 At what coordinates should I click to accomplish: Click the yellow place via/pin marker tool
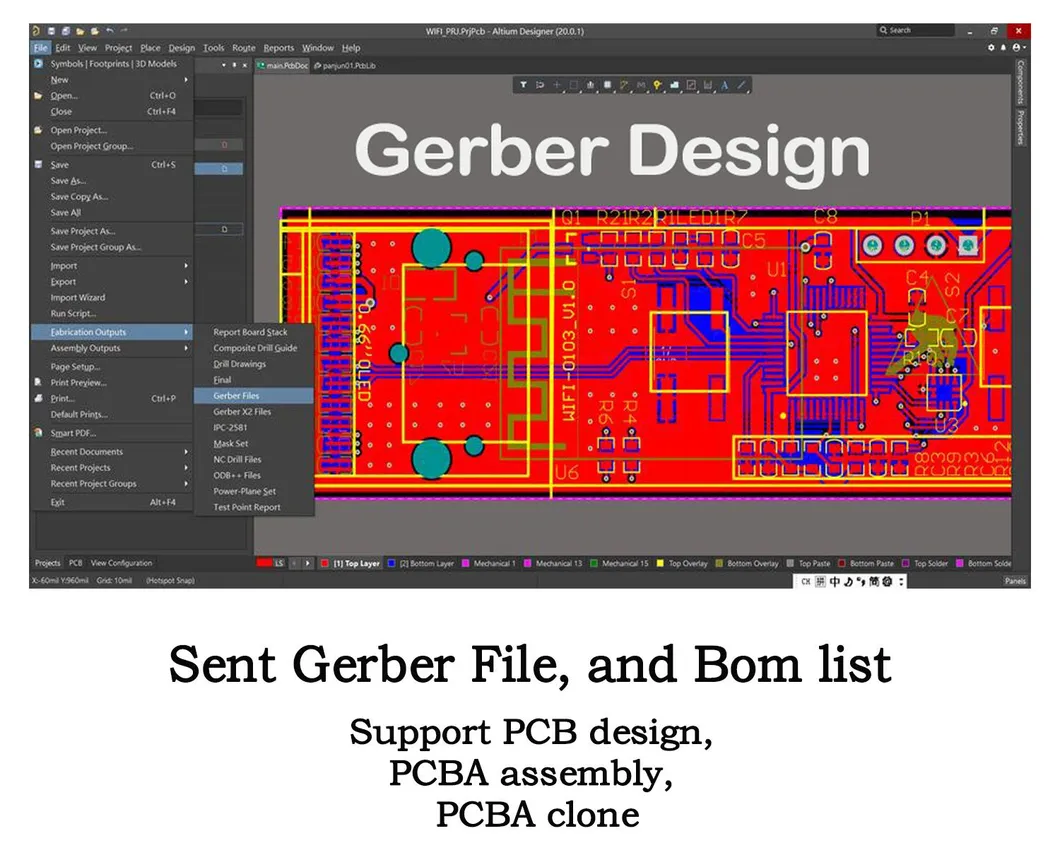[657, 85]
